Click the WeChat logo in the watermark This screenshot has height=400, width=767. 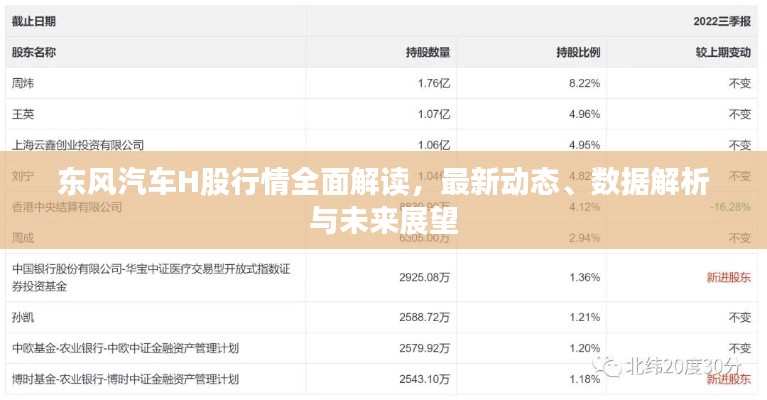[607, 365]
